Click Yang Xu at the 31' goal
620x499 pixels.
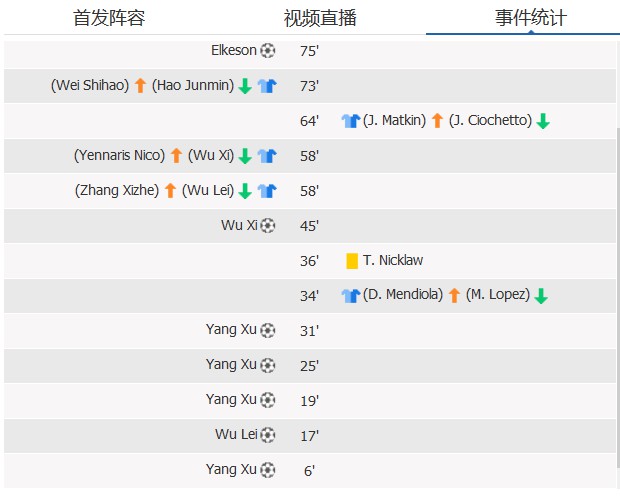[231, 330]
